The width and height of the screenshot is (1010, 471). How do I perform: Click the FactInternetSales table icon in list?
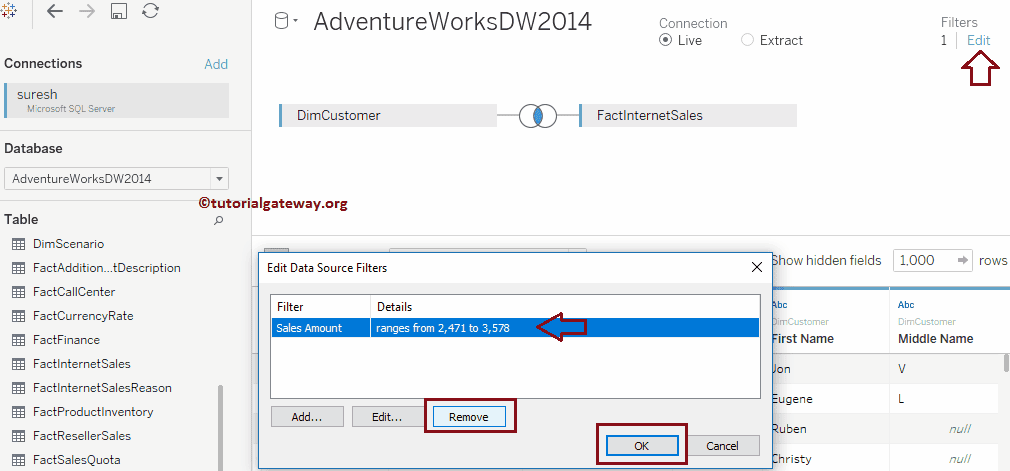(x=18, y=364)
